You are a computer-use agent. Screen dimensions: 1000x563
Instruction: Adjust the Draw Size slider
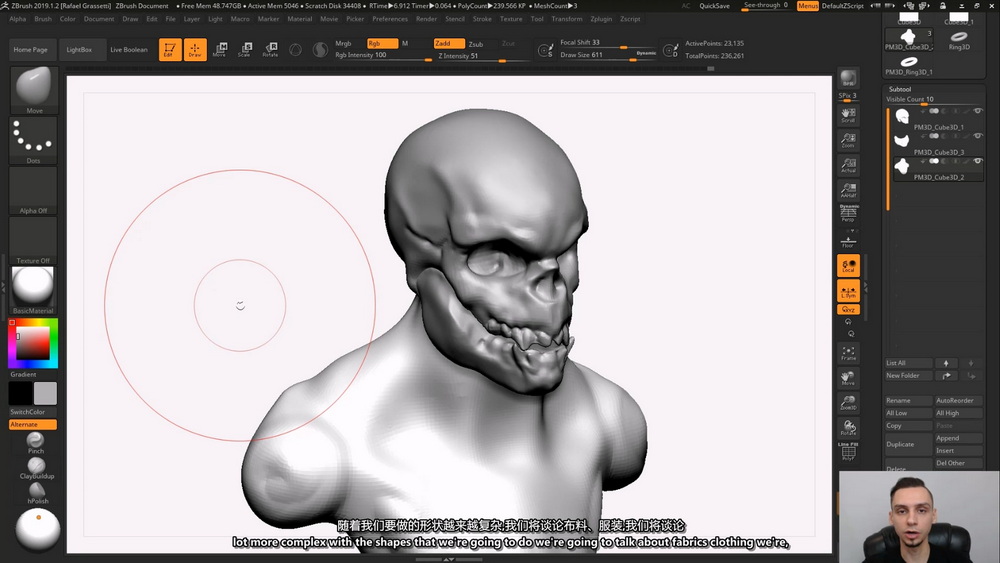coord(608,55)
